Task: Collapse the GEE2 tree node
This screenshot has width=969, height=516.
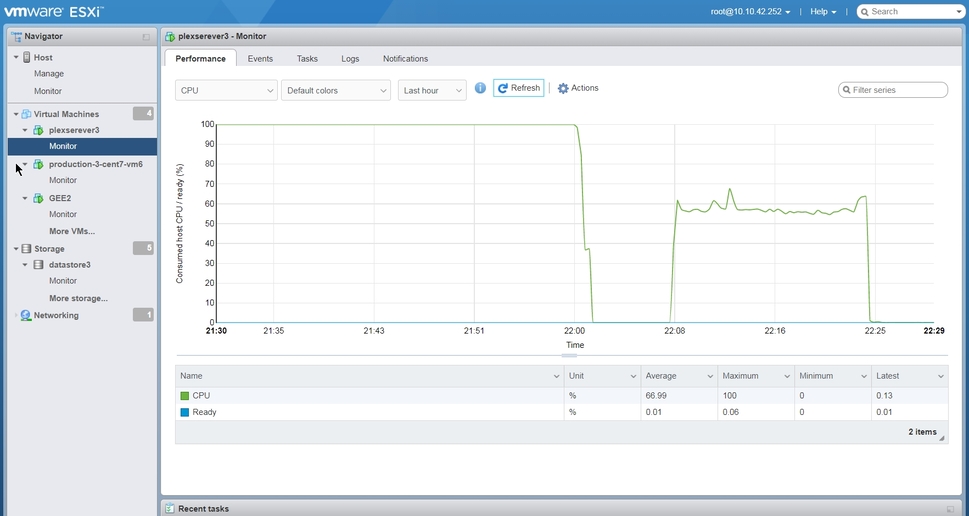Action: pyautogui.click(x=25, y=198)
